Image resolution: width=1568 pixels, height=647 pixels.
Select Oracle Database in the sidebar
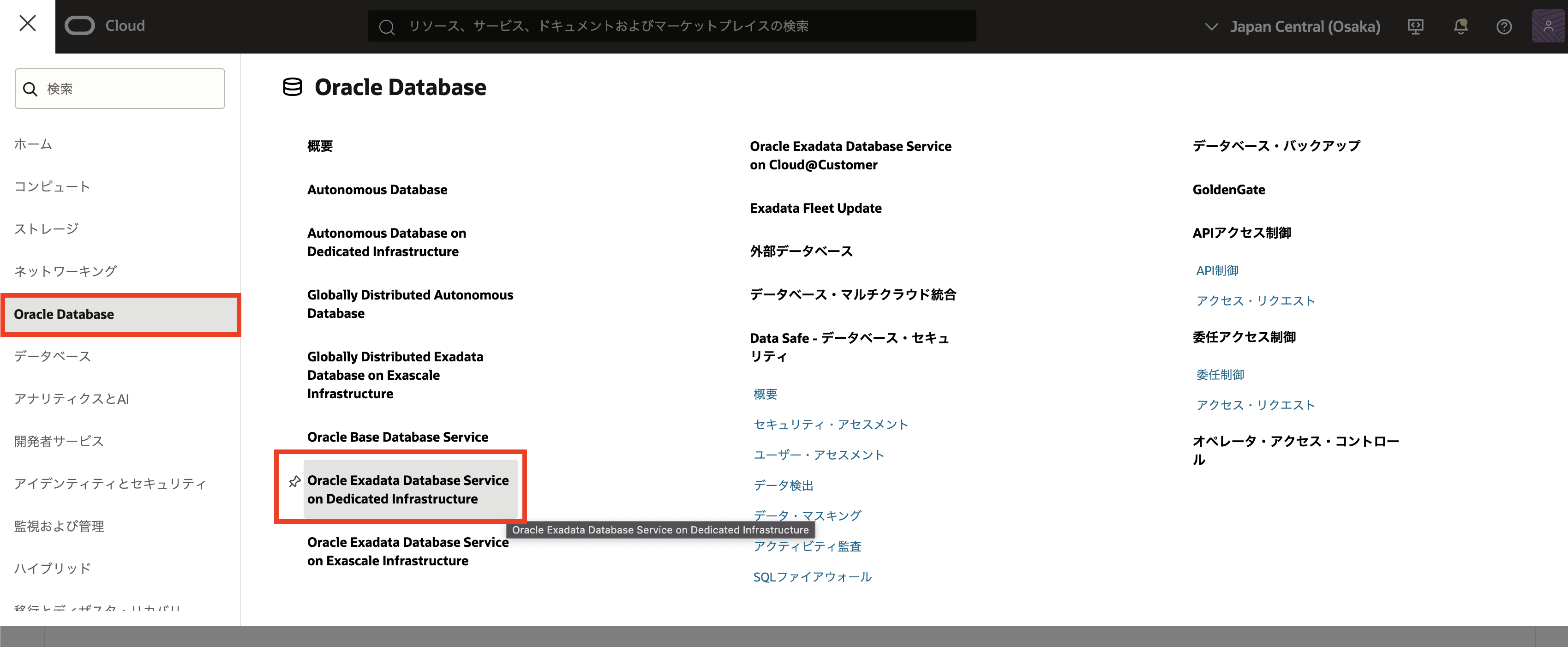(64, 314)
